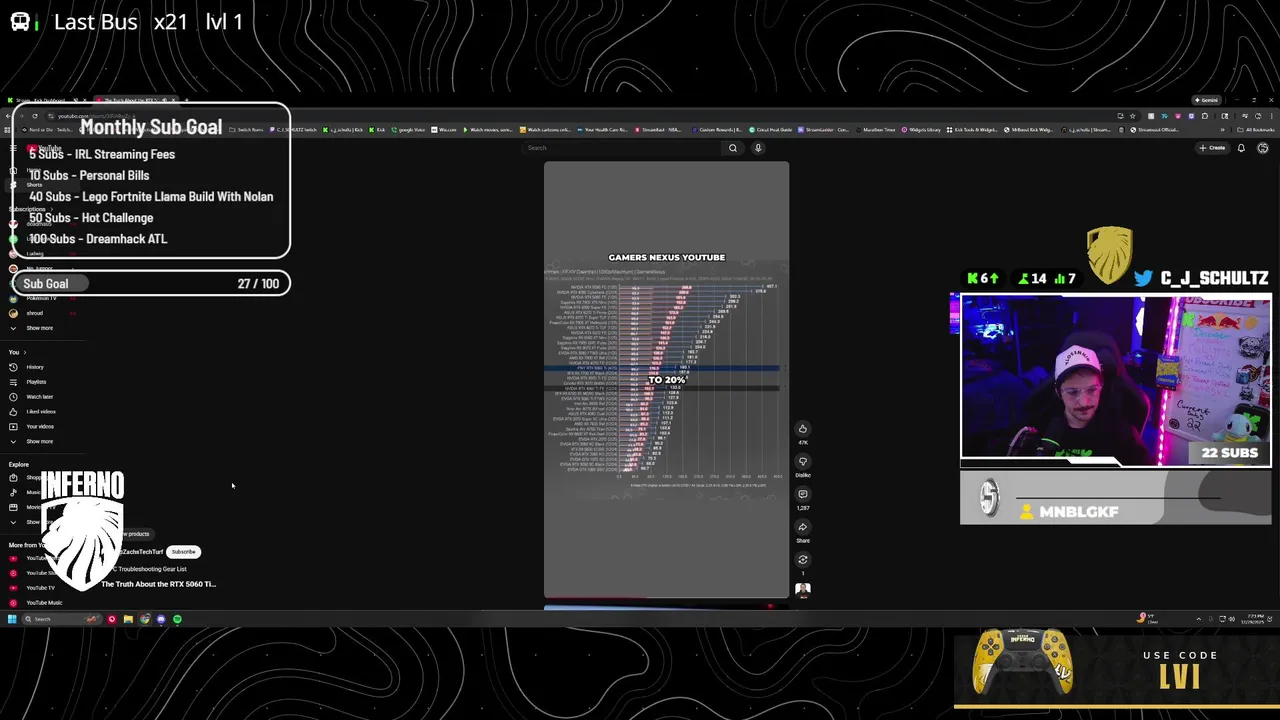Select the Truth About the RTX tab
1280x720 pixels.
pyautogui.click(x=135, y=101)
